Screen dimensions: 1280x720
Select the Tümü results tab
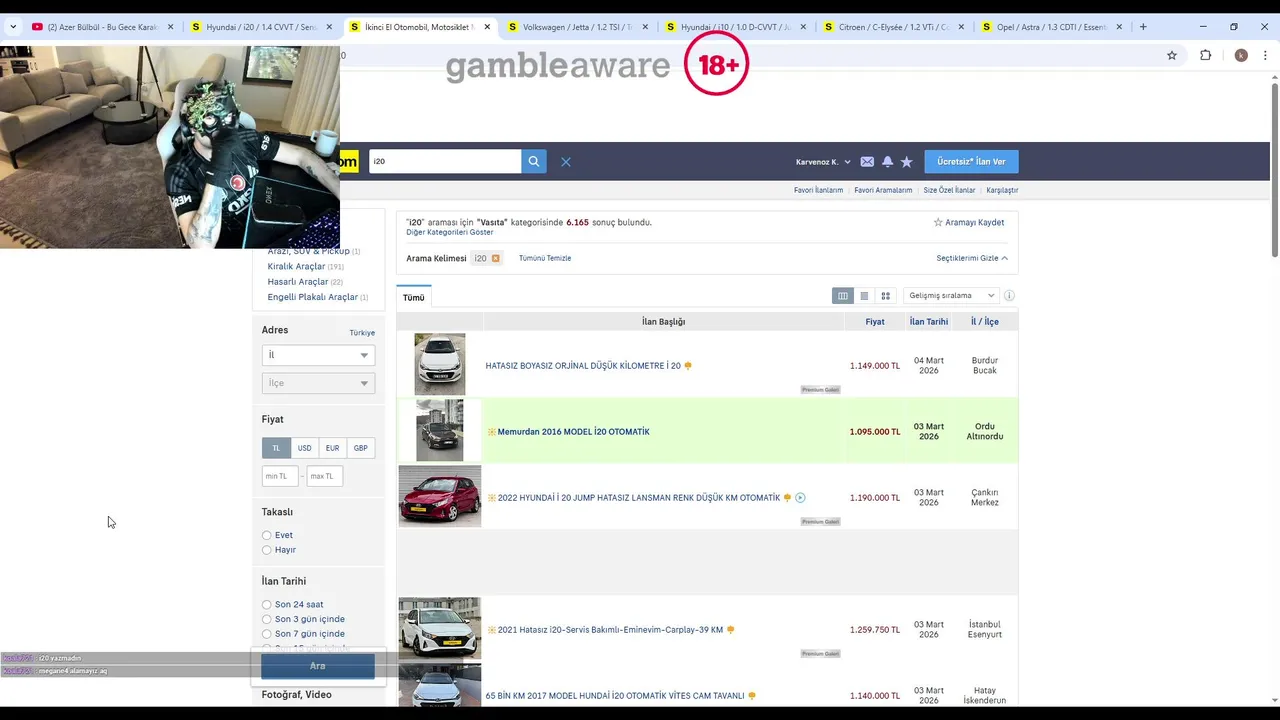(x=414, y=297)
